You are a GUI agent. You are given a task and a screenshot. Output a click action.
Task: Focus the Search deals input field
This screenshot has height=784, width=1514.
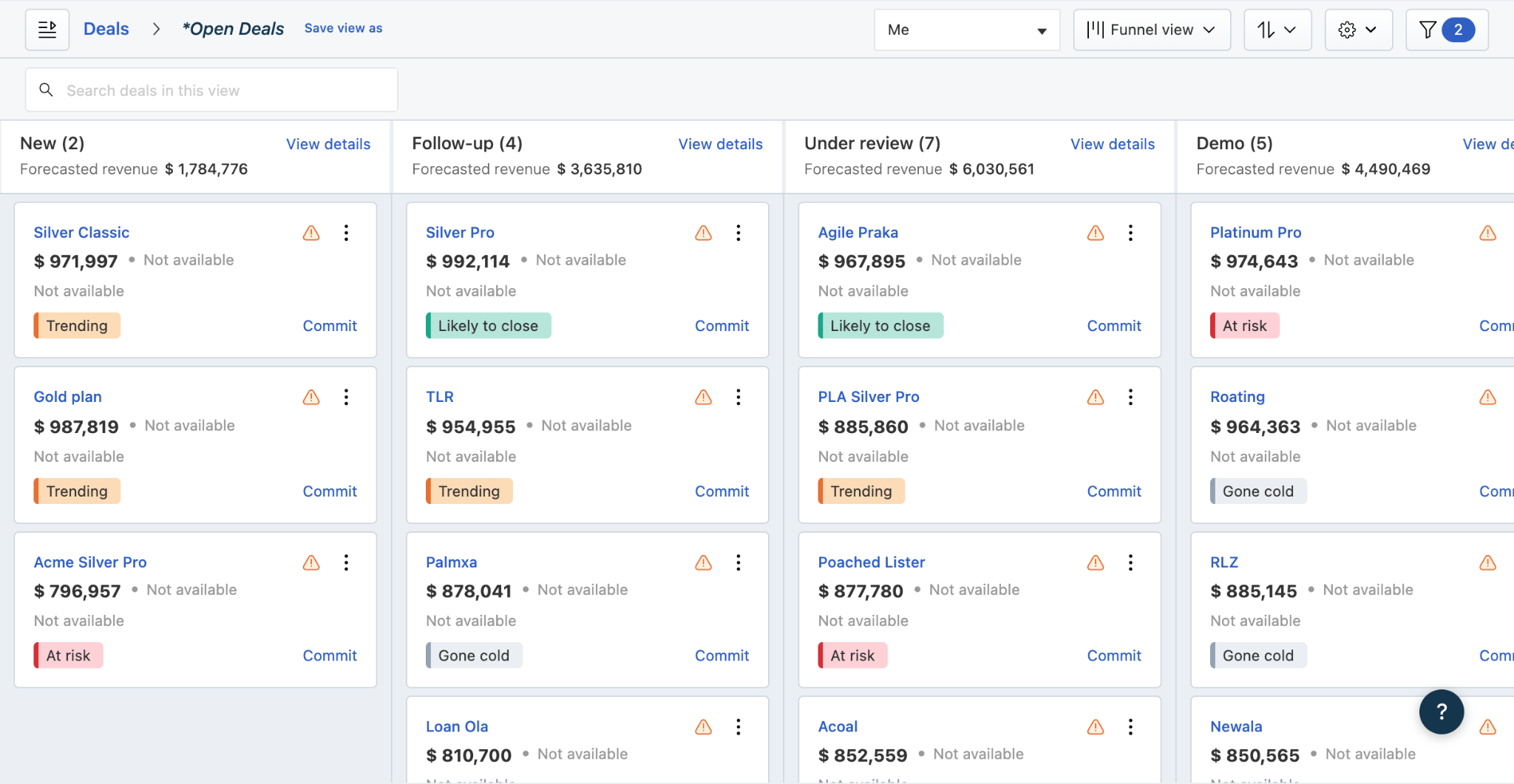211,90
